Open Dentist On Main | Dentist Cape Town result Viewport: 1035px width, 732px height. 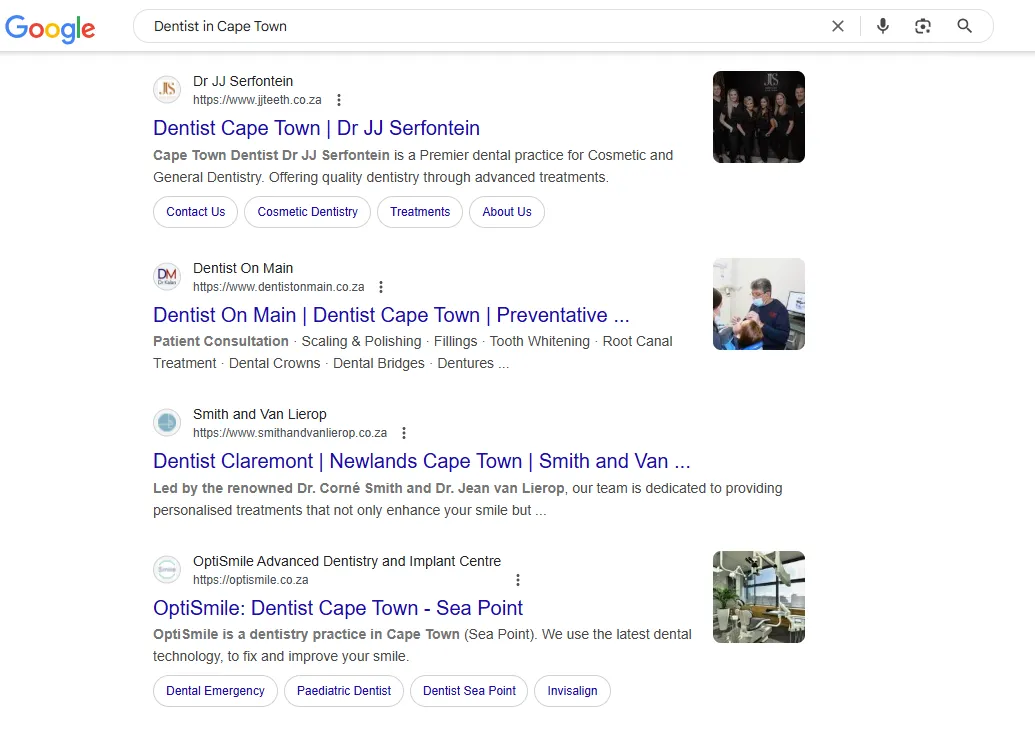391,315
